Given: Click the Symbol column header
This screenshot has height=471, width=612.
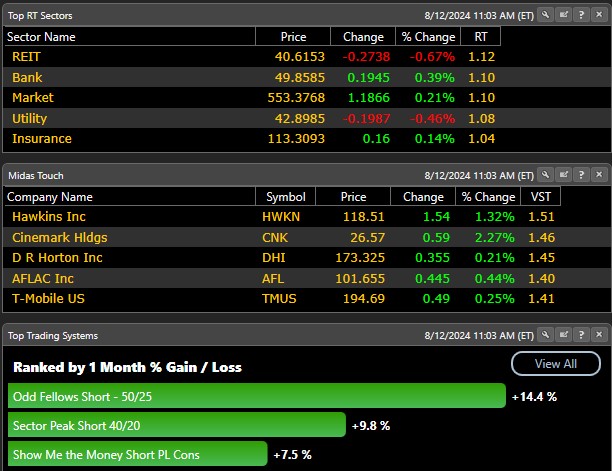Looking at the screenshot, I should 286,197.
